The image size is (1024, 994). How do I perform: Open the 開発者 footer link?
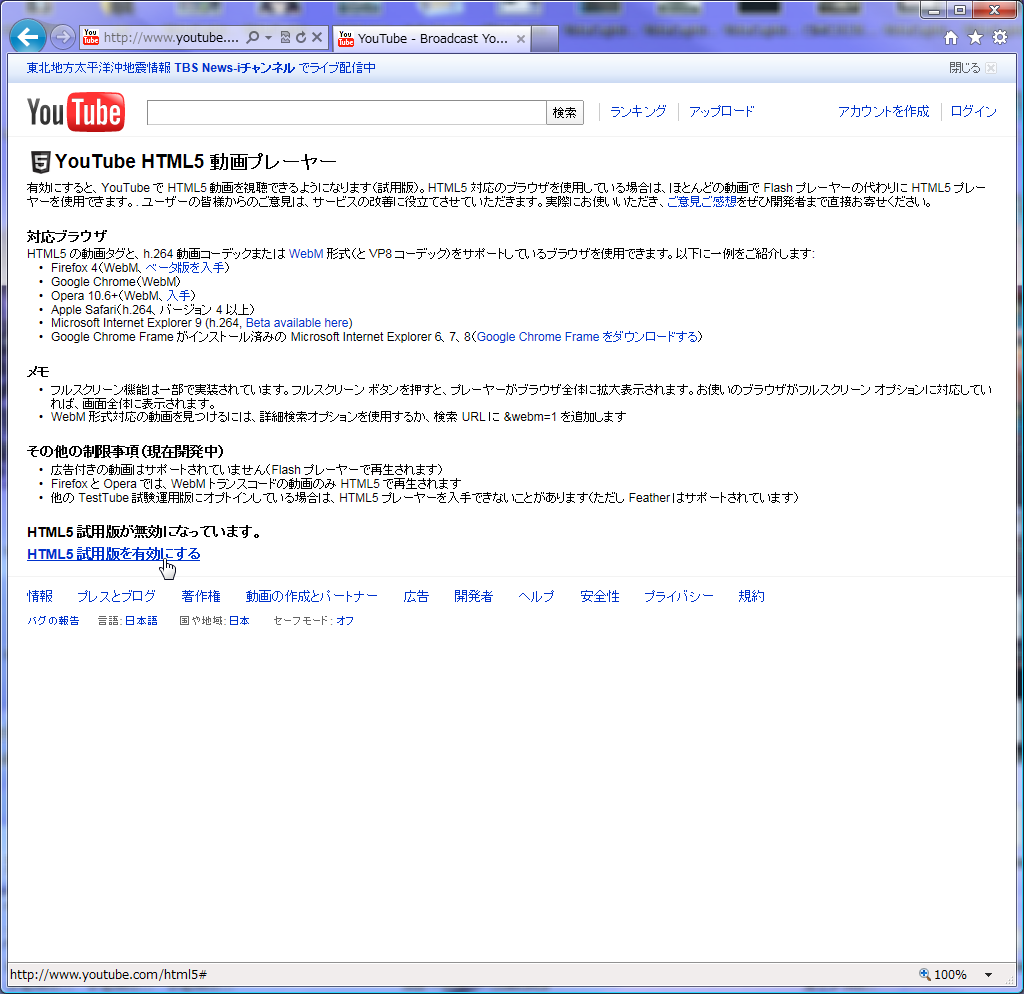coord(473,596)
